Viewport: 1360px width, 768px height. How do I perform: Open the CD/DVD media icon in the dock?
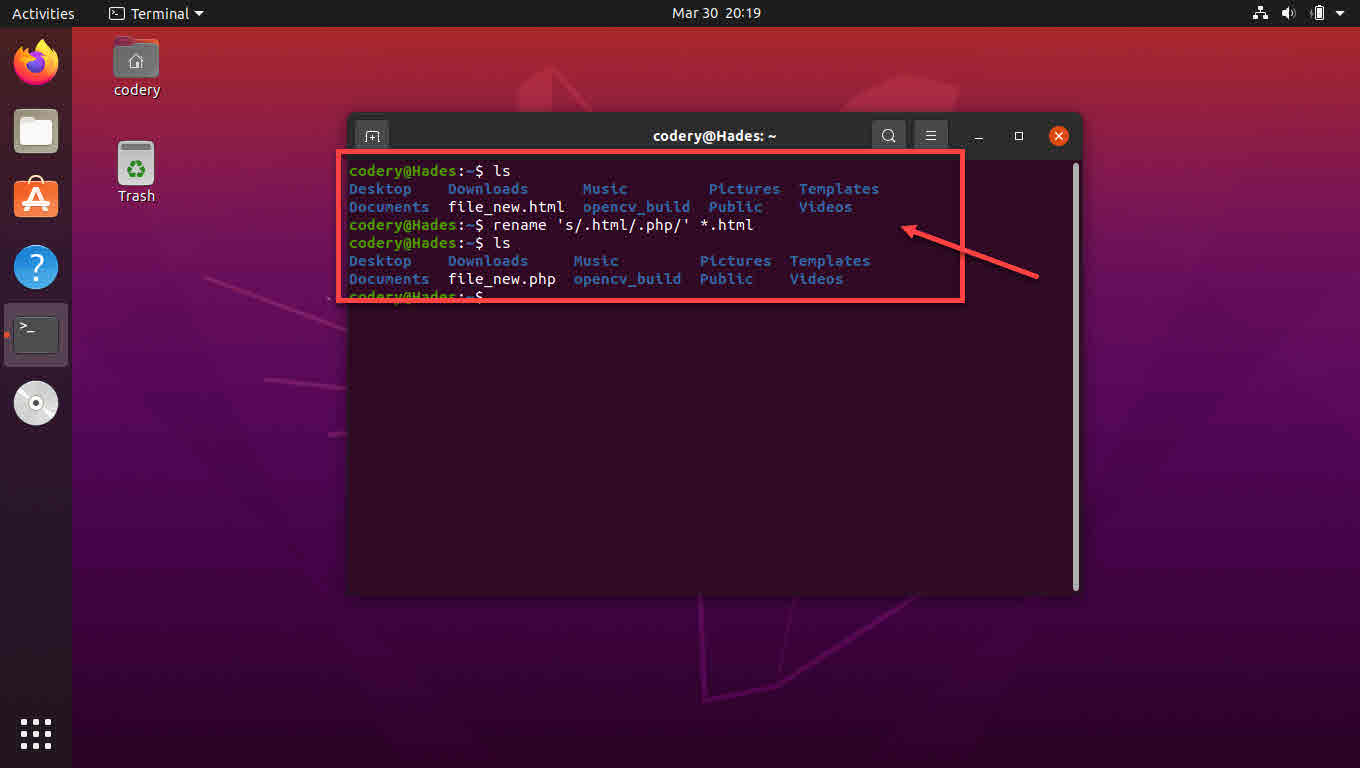pos(35,403)
